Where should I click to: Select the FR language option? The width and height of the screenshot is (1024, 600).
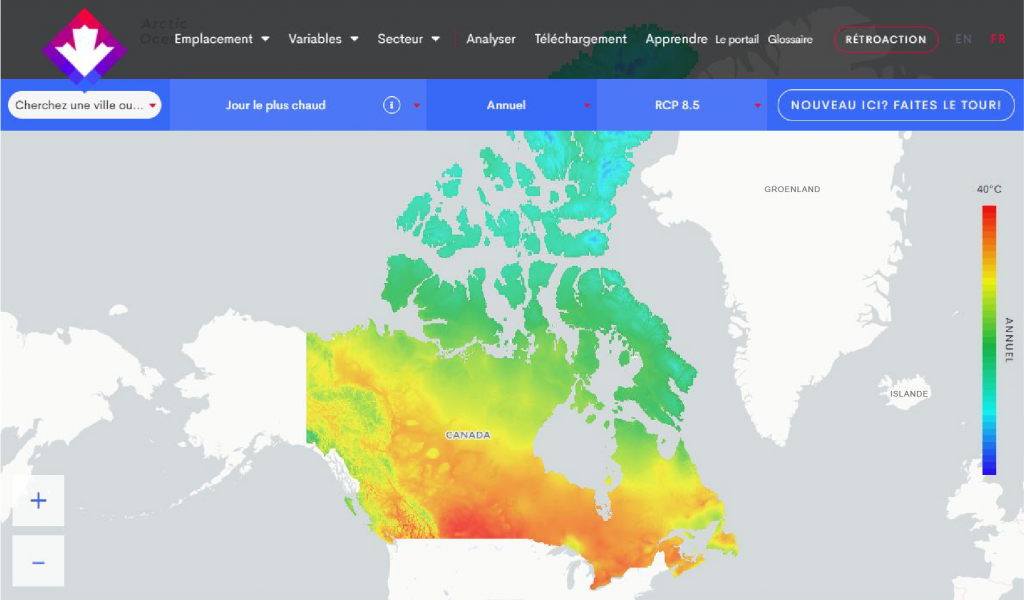(997, 39)
